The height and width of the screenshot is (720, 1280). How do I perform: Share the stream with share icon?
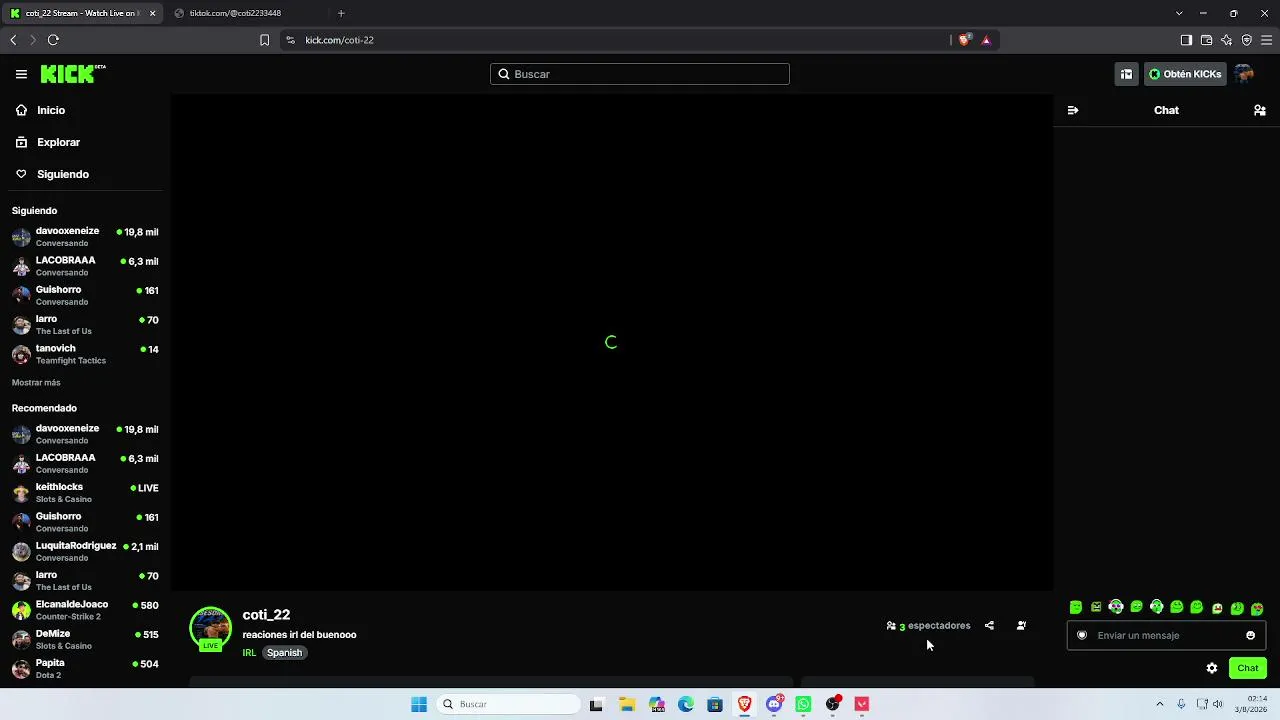(x=989, y=626)
